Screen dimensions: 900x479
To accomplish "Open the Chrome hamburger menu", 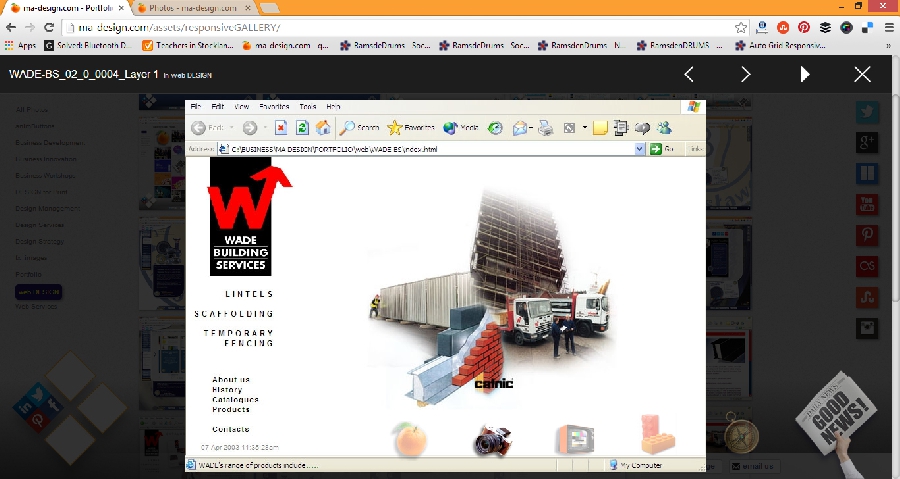I will point(889,27).
